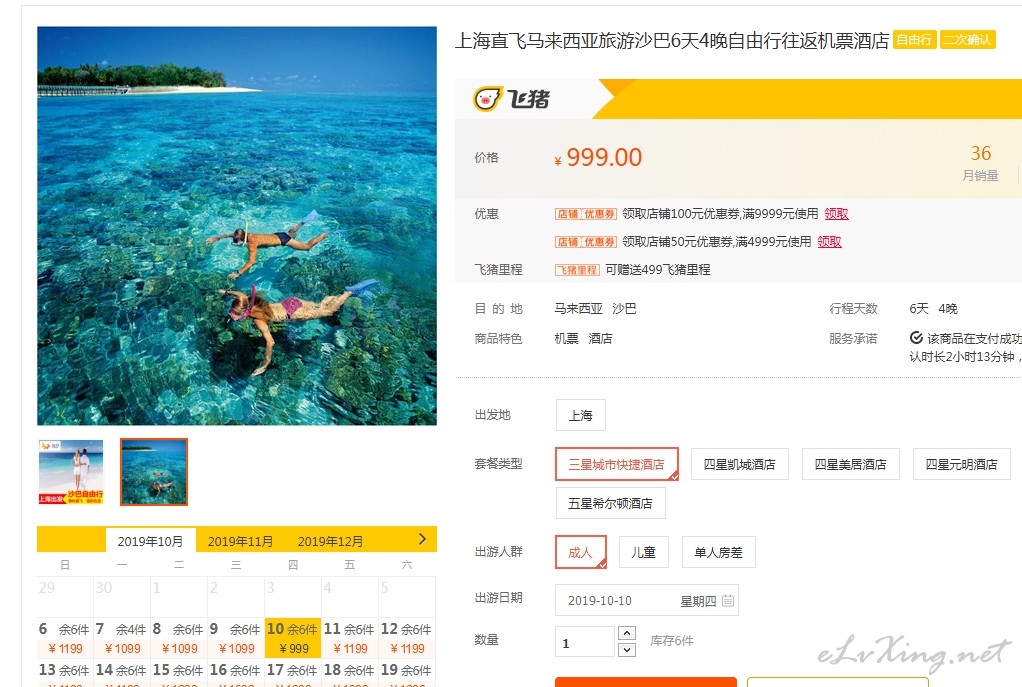The image size is (1022, 687).
Task: Click the 自由行 yellow tag
Action: click(914, 40)
